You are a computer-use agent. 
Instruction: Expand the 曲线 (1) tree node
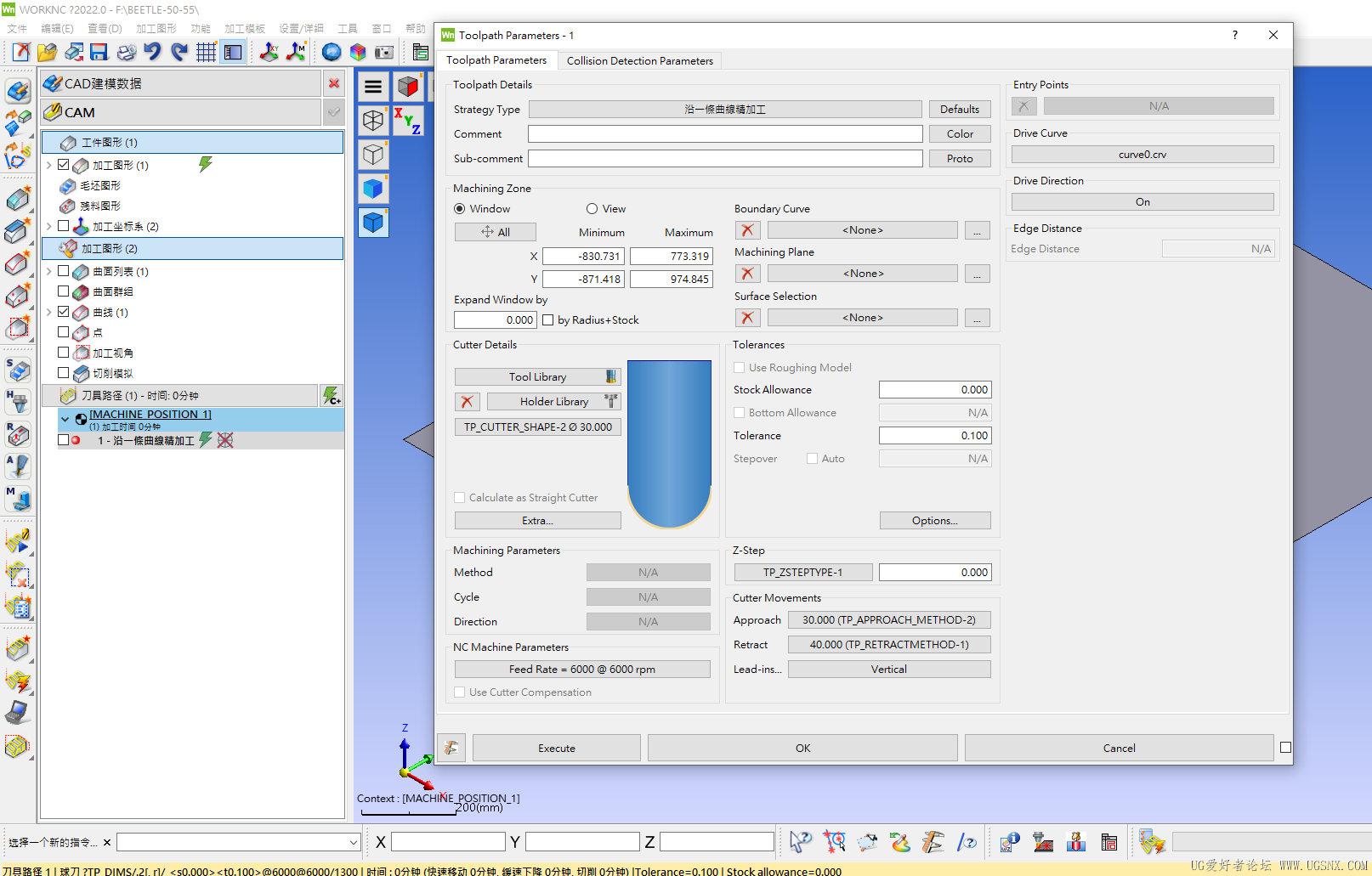point(48,313)
